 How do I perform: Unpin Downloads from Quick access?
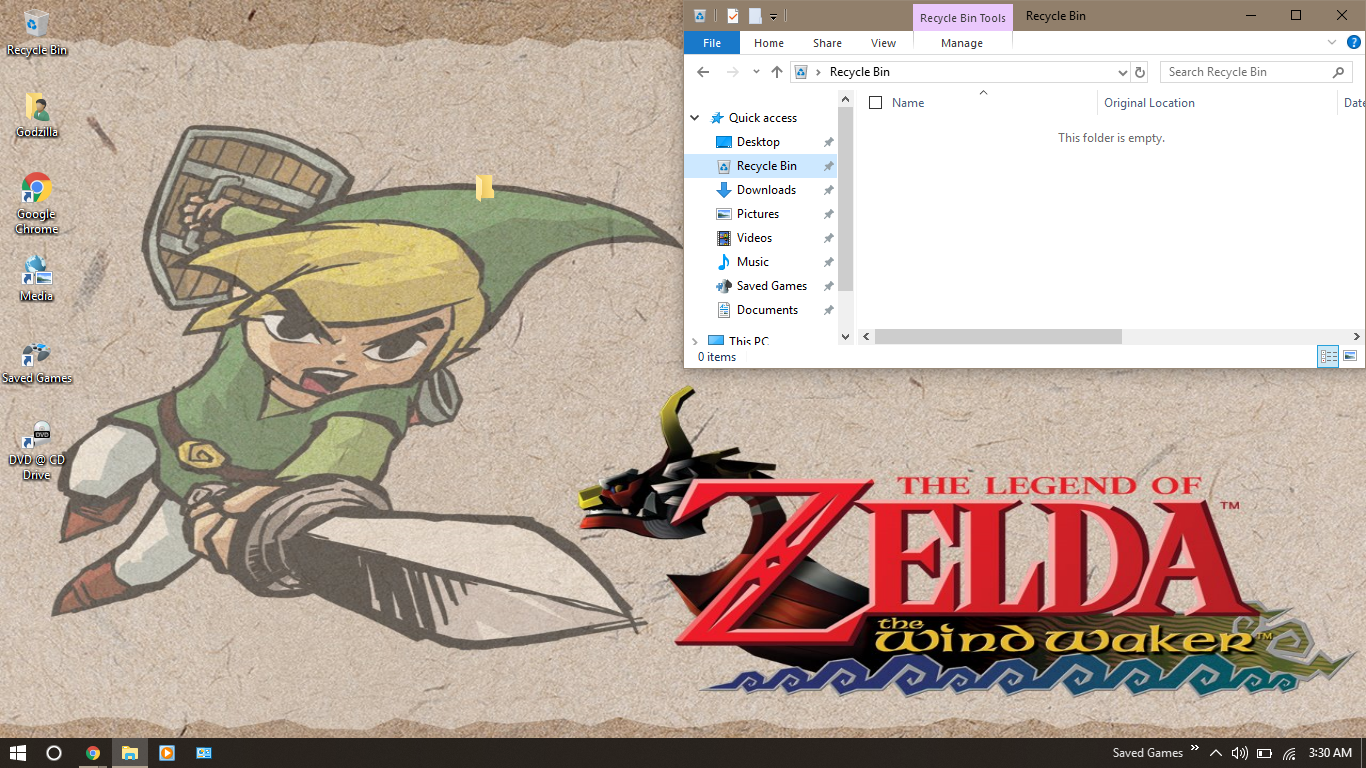tap(828, 190)
